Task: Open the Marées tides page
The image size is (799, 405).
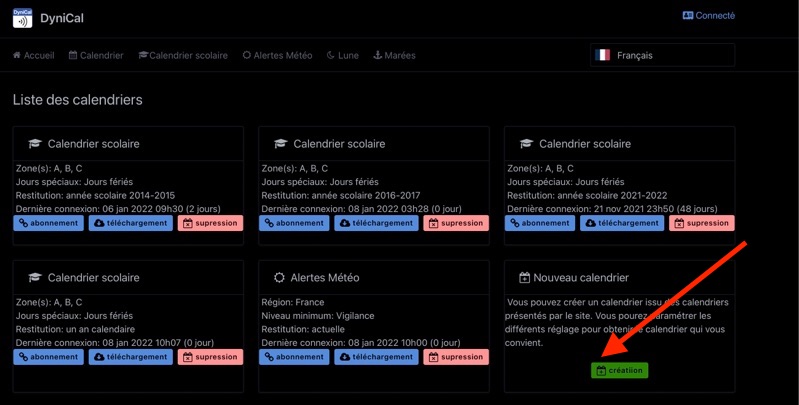Action: tap(394, 56)
